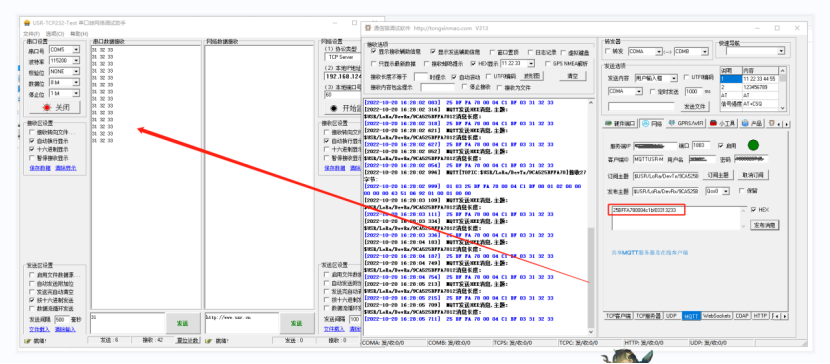Open the 硬件端口 hardware port tab
The height and width of the screenshot is (364, 830).
620,123
